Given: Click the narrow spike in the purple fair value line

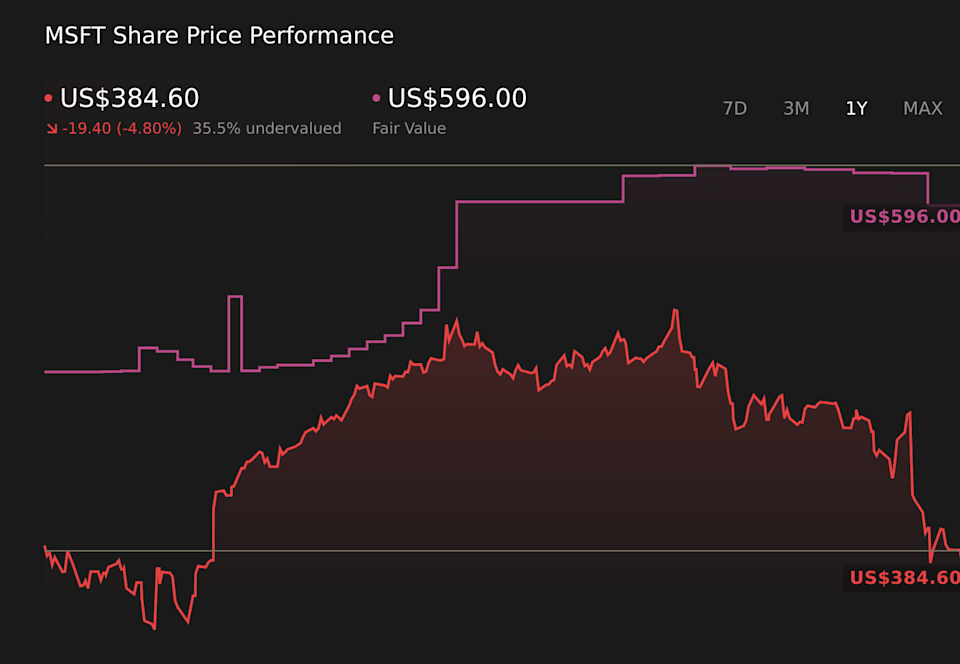Looking at the screenshot, I should click(235, 298).
